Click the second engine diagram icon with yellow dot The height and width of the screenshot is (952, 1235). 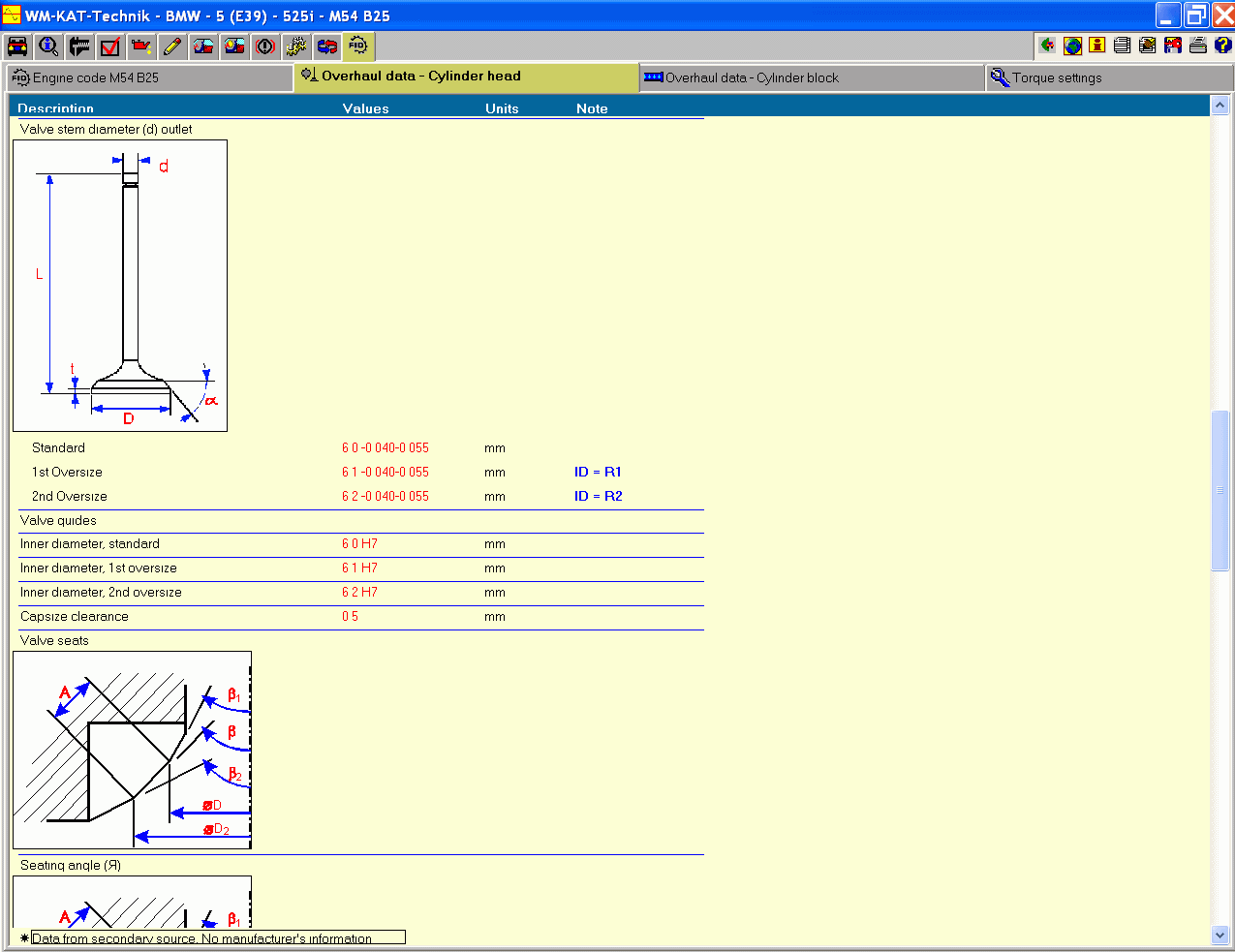[x=234, y=46]
